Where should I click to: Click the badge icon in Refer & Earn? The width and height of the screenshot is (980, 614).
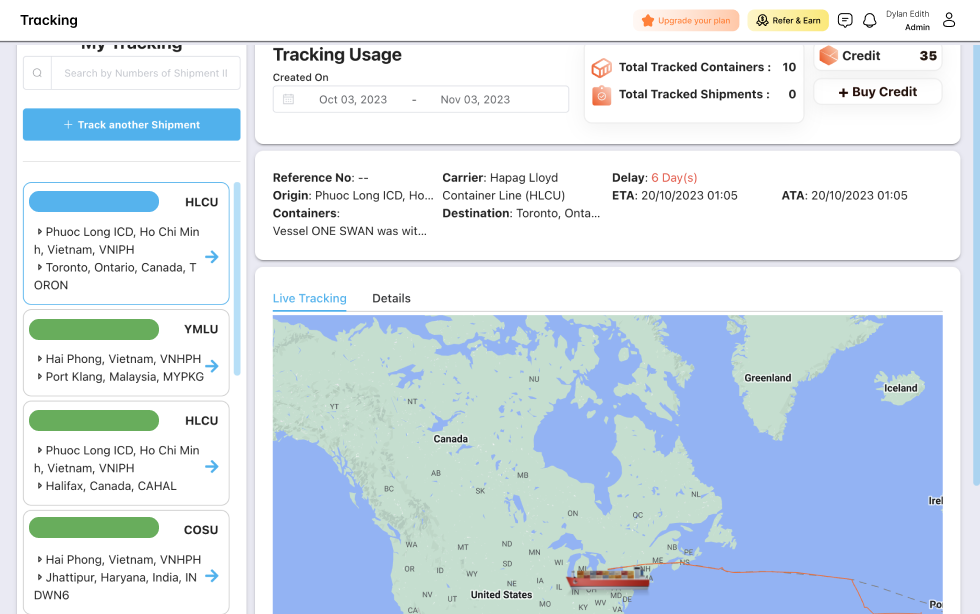[x=762, y=21]
